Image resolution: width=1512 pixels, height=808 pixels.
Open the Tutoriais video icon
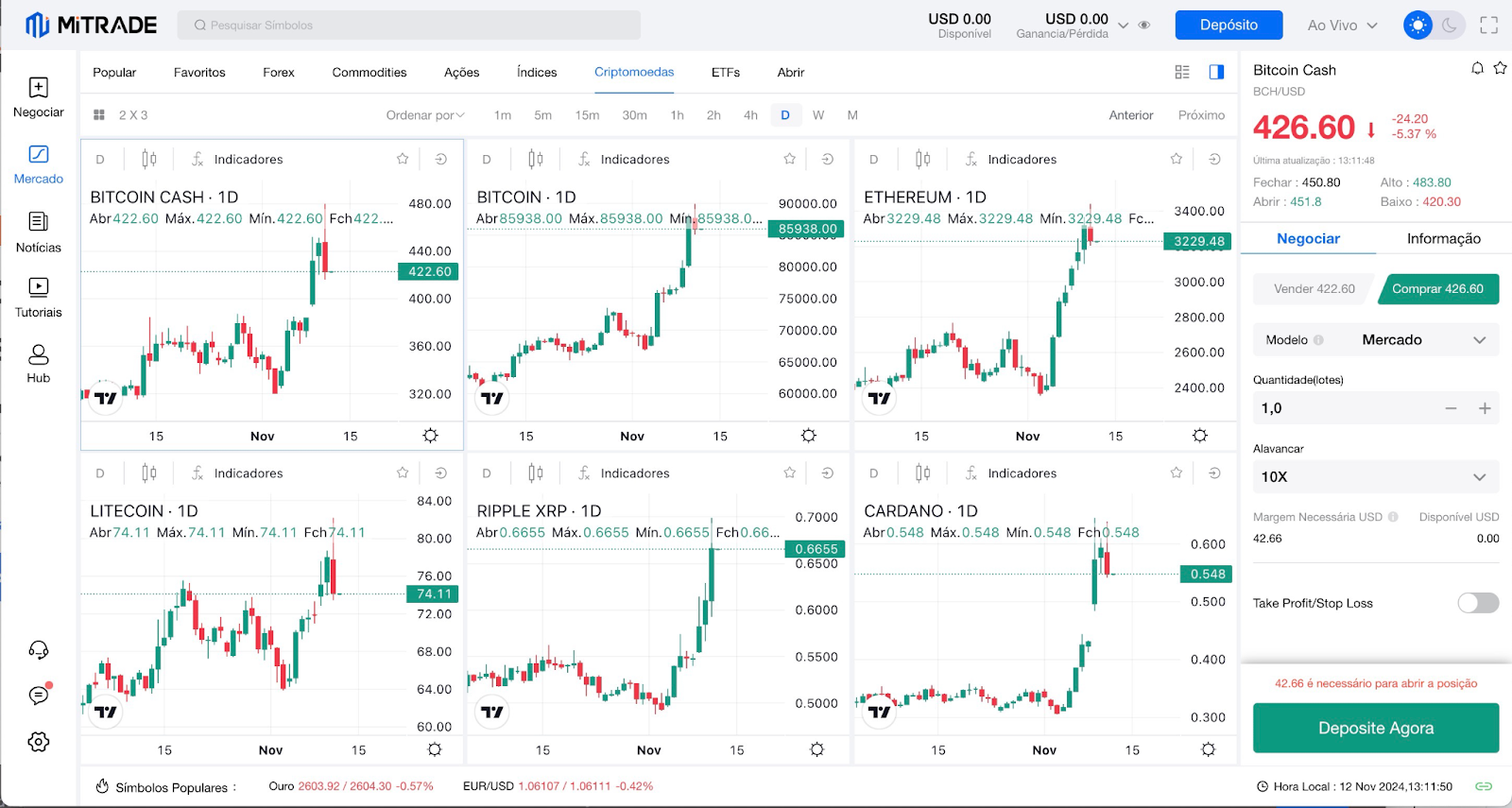[39, 286]
